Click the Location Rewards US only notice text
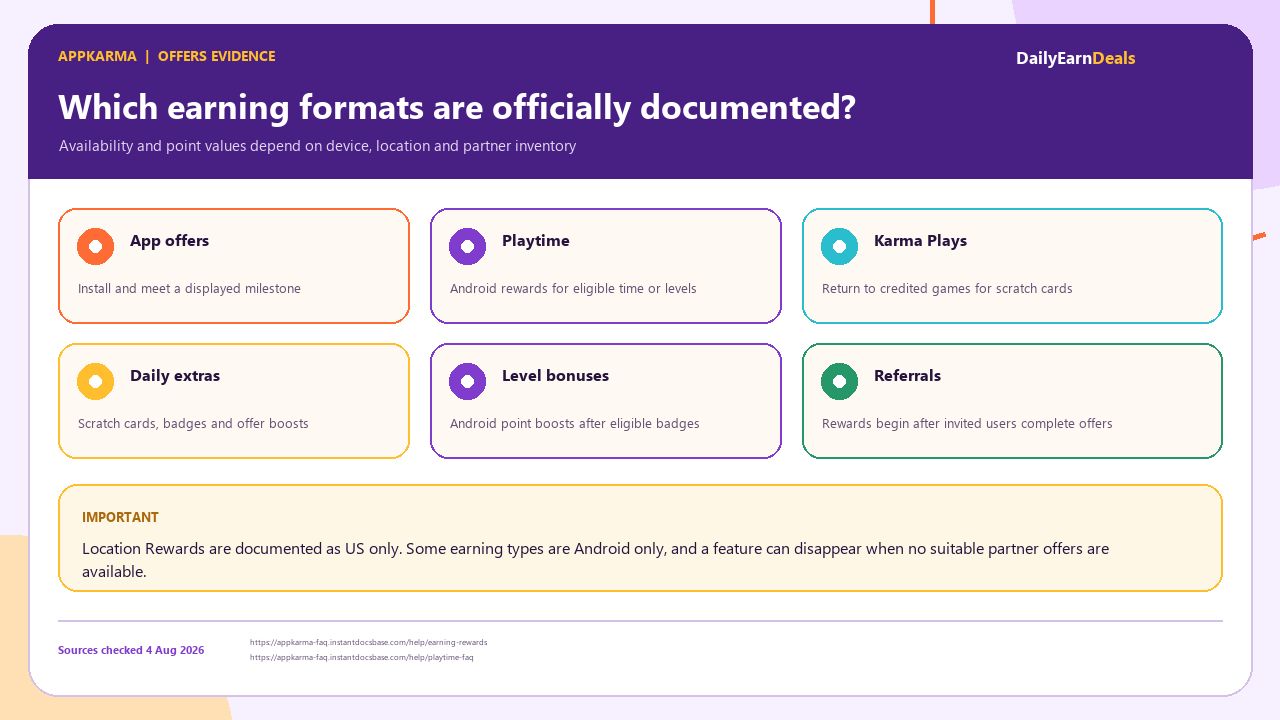1280x720 pixels. click(x=596, y=560)
